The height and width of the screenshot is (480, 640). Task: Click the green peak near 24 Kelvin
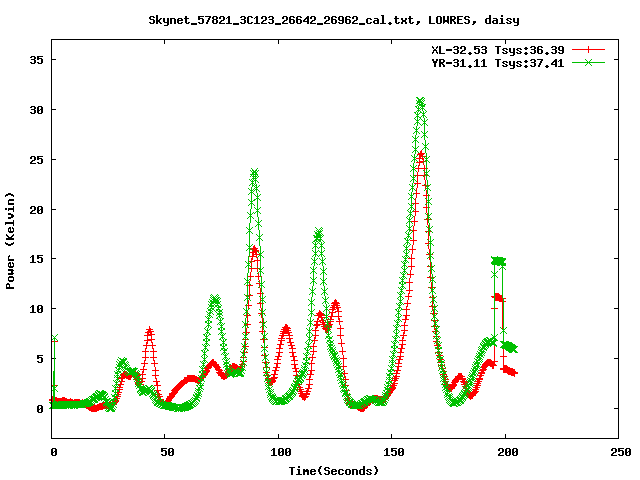click(x=254, y=172)
